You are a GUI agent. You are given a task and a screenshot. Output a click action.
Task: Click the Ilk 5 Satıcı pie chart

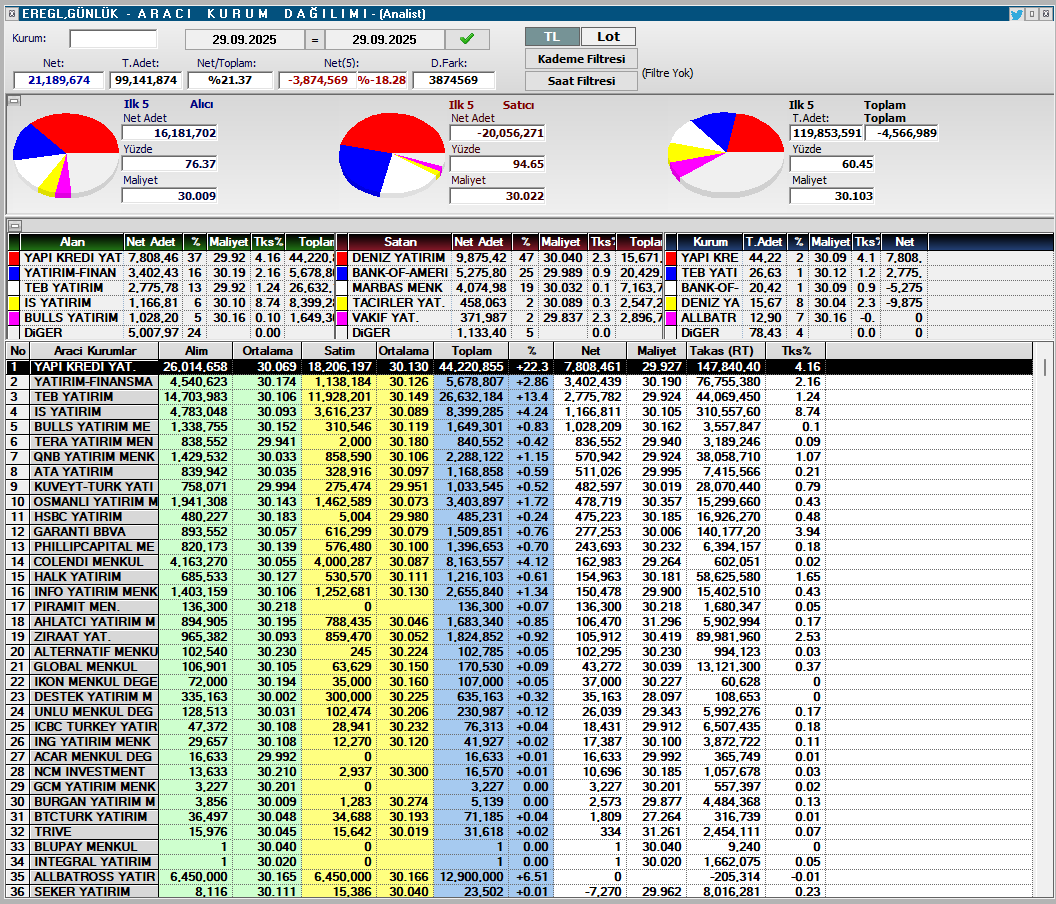[392, 156]
